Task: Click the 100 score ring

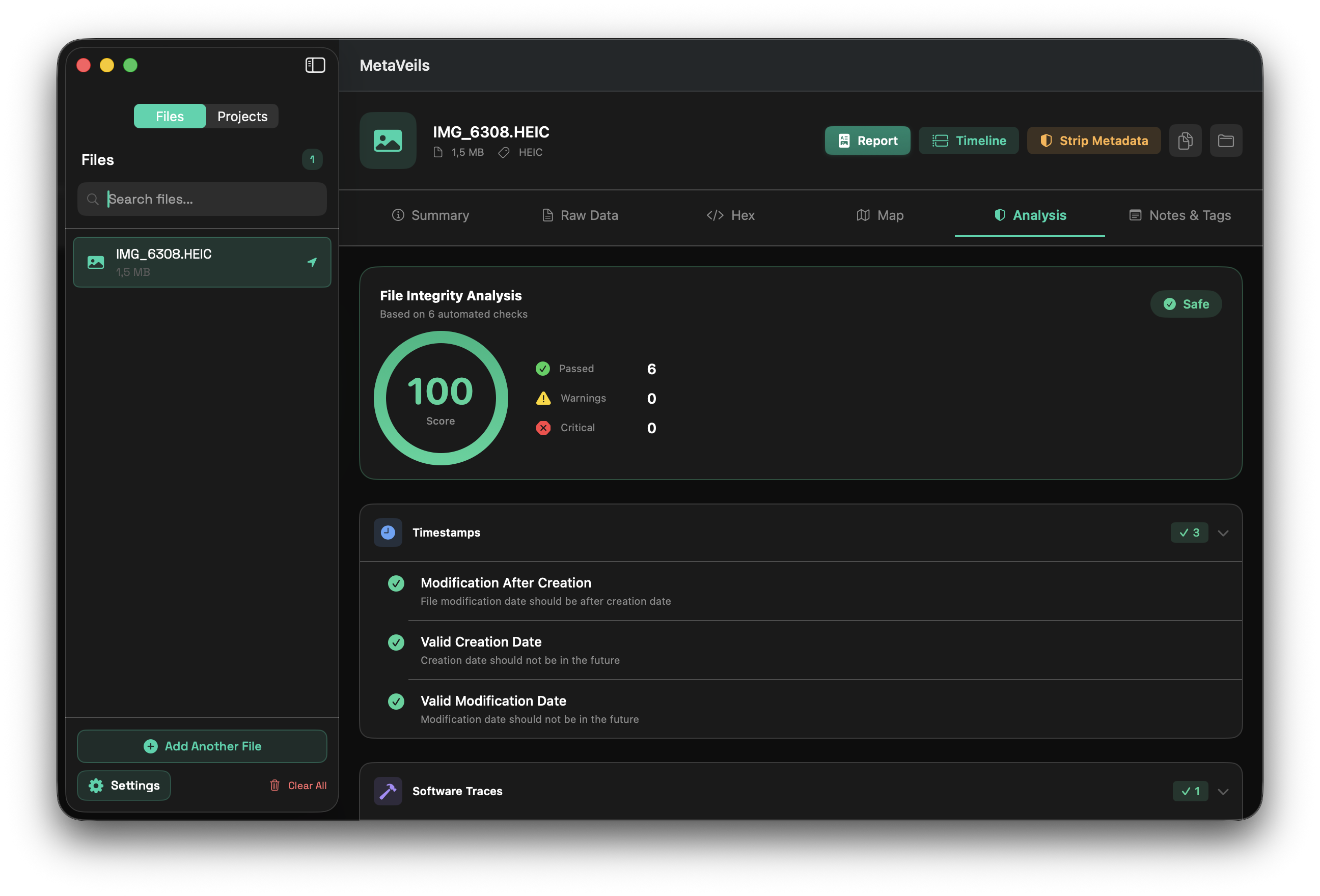Action: [441, 398]
